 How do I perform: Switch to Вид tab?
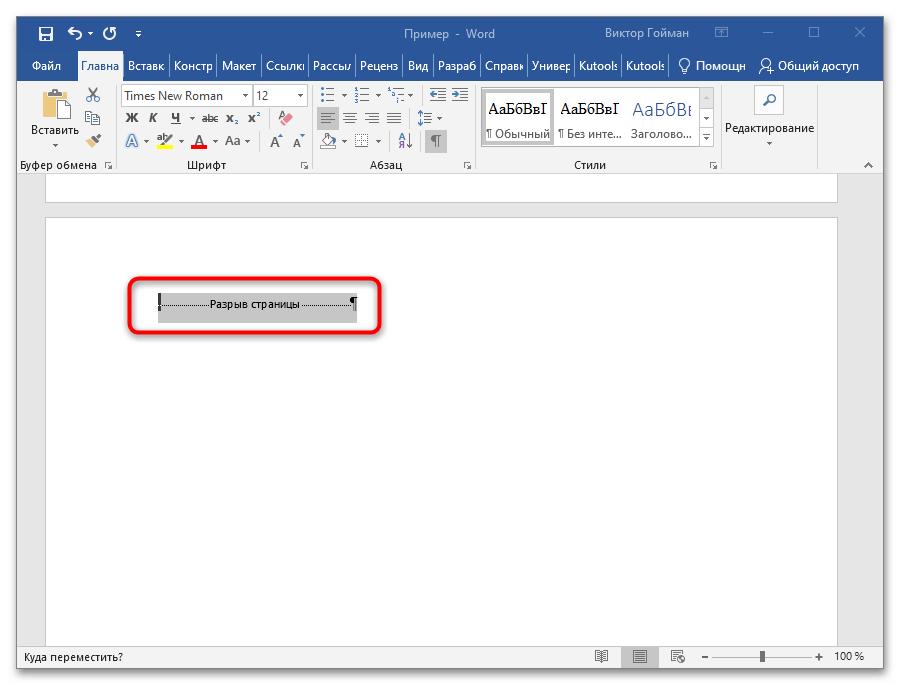[418, 66]
